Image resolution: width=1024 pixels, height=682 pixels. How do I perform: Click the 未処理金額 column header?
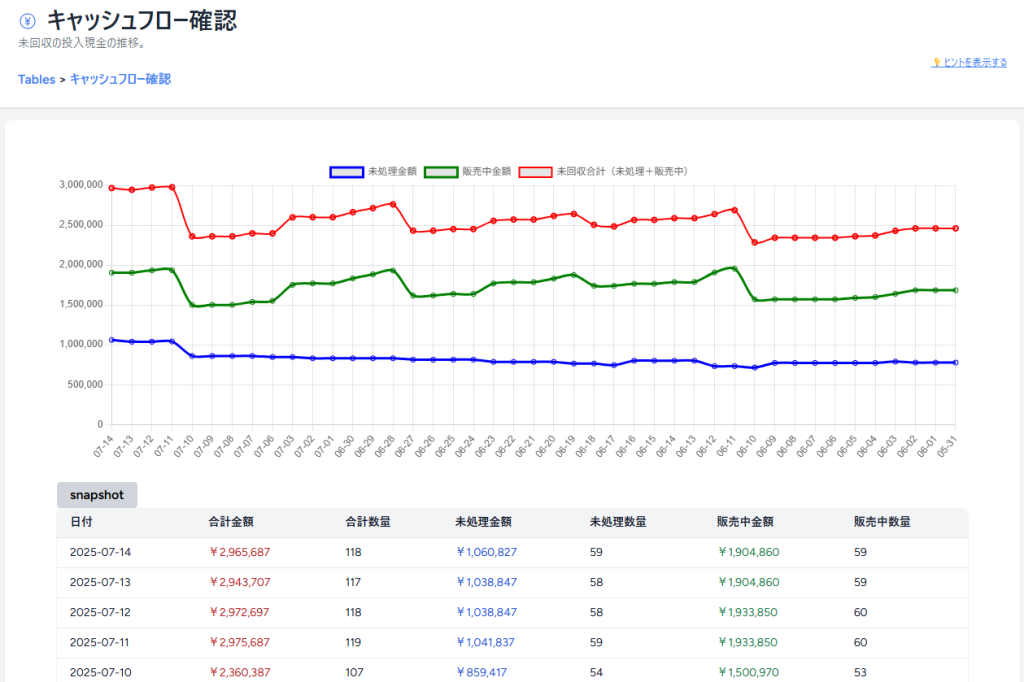click(483, 522)
